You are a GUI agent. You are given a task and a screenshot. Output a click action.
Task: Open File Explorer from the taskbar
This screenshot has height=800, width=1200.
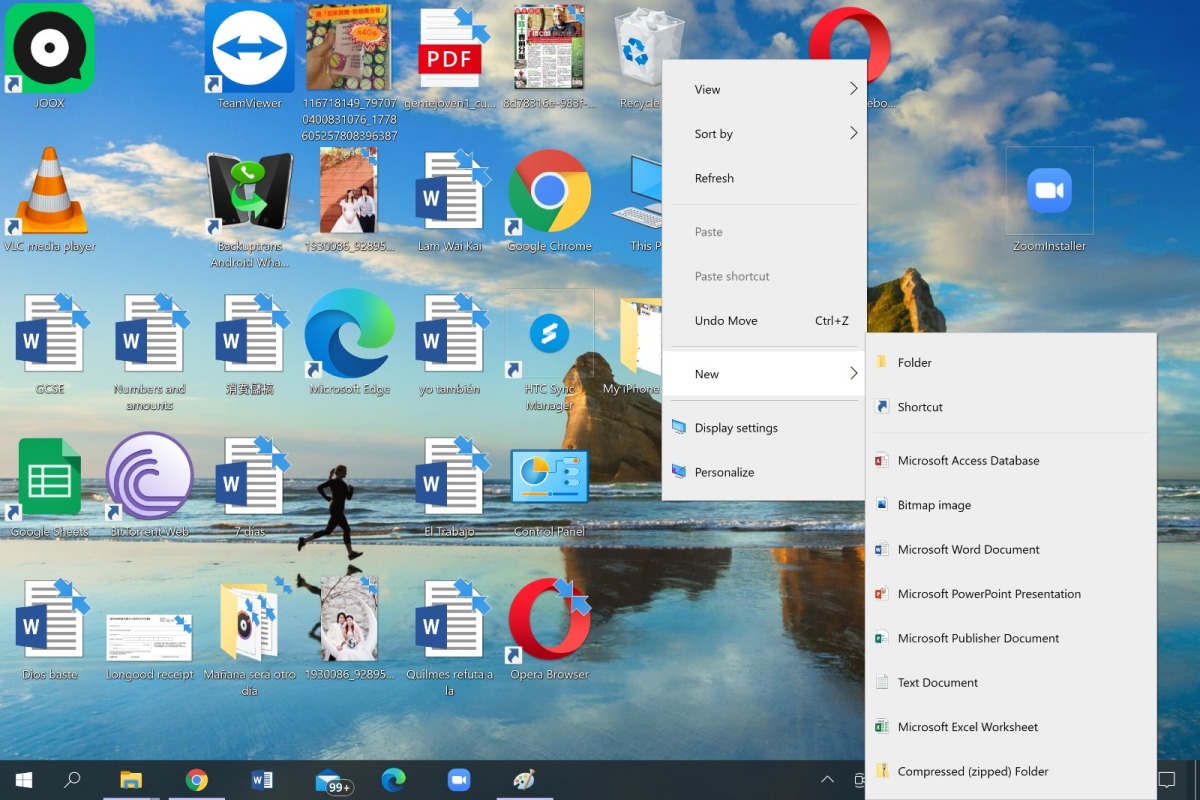click(x=131, y=780)
